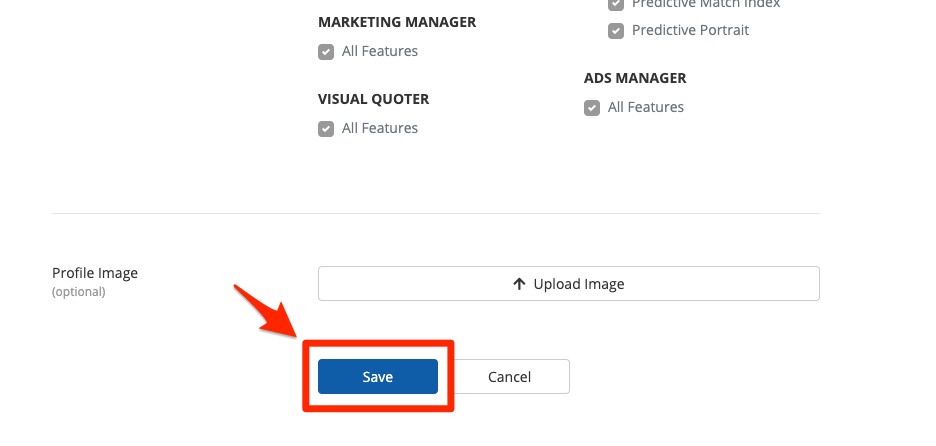Screen dimensions: 936x446
Task: Select the MARKETING MANAGER heading
Action: tap(397, 22)
